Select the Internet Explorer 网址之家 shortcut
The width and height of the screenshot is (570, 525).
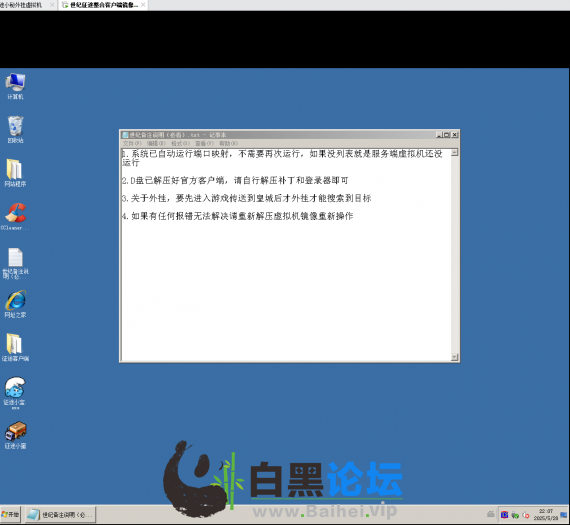[15, 304]
